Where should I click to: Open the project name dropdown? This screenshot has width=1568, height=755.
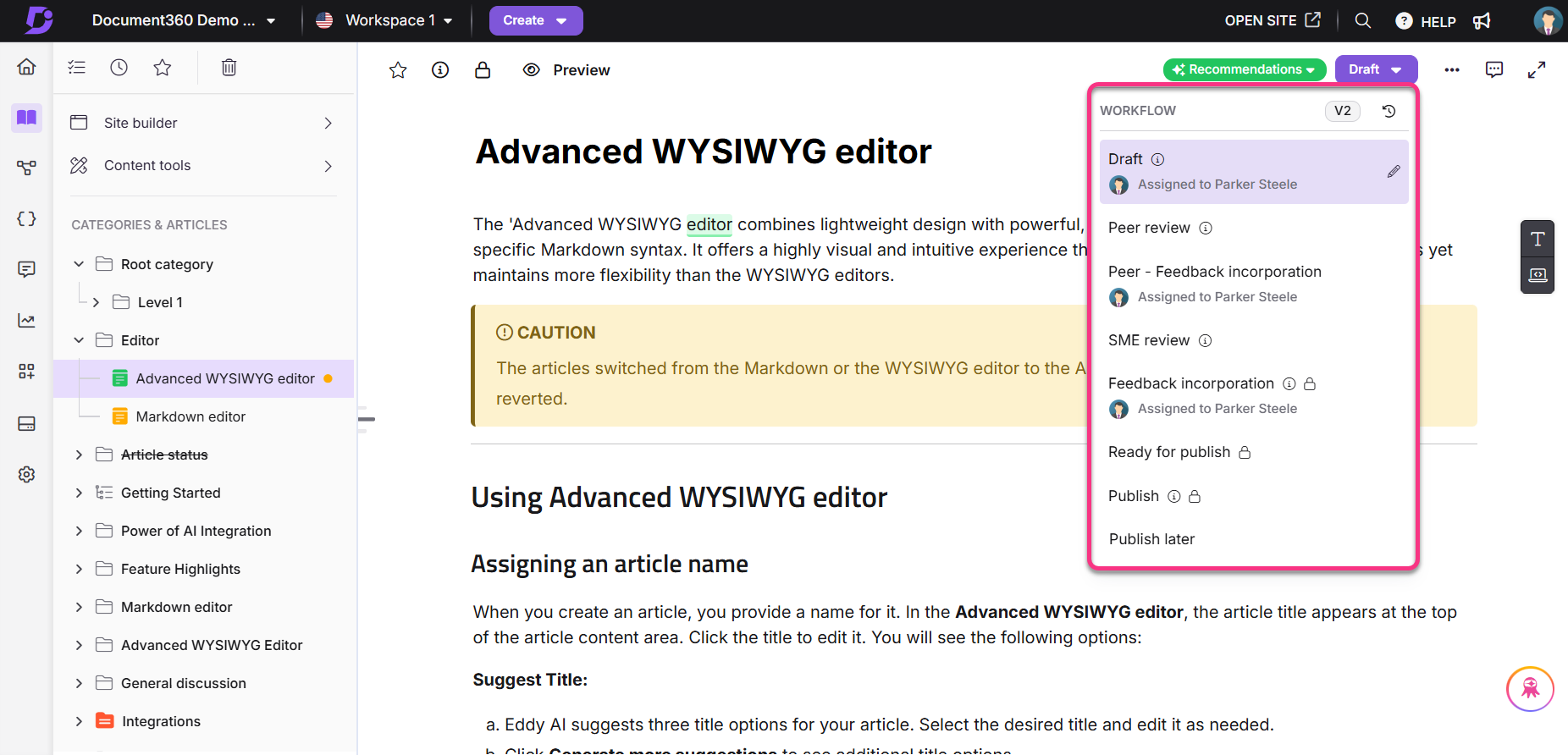click(x=184, y=20)
